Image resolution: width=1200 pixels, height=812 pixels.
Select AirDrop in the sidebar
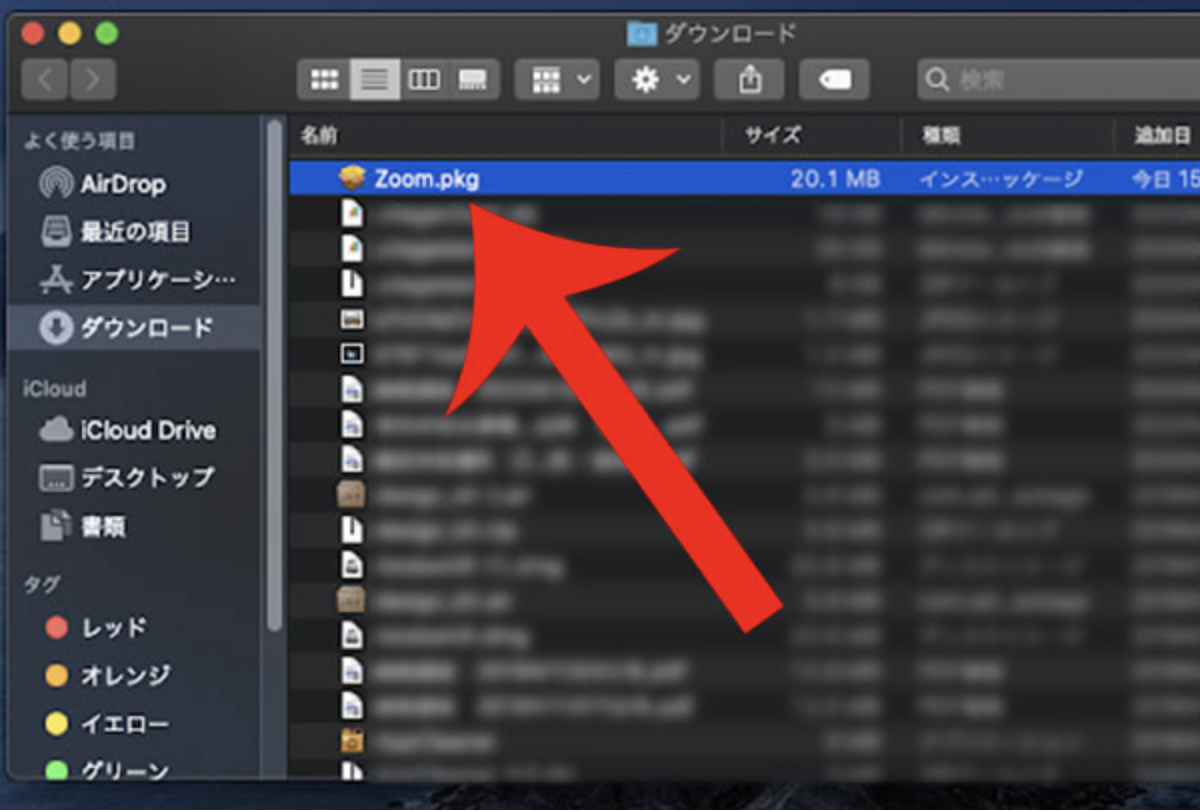[123, 183]
